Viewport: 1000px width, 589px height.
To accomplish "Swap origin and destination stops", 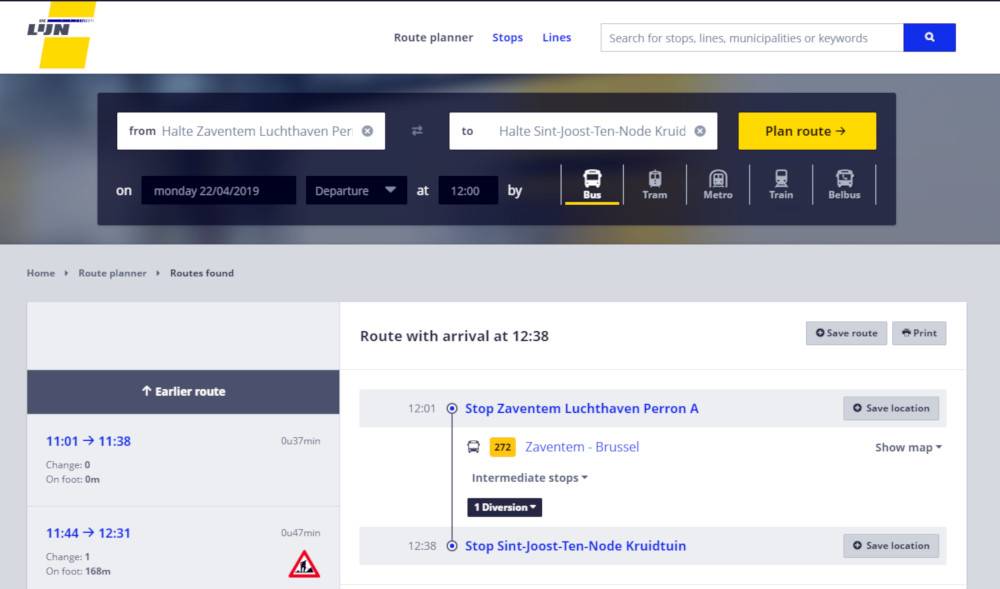I will click(x=417, y=131).
